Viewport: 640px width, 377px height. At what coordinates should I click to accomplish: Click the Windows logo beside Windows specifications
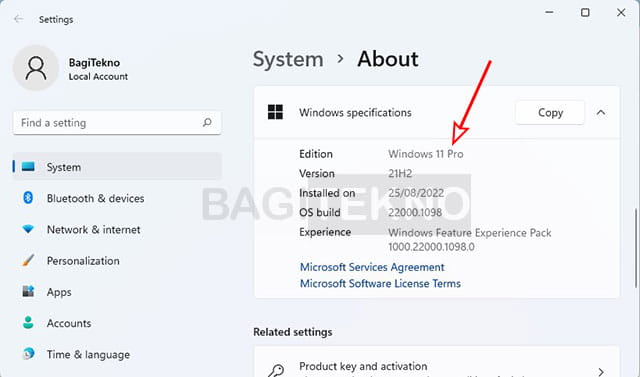pos(275,112)
